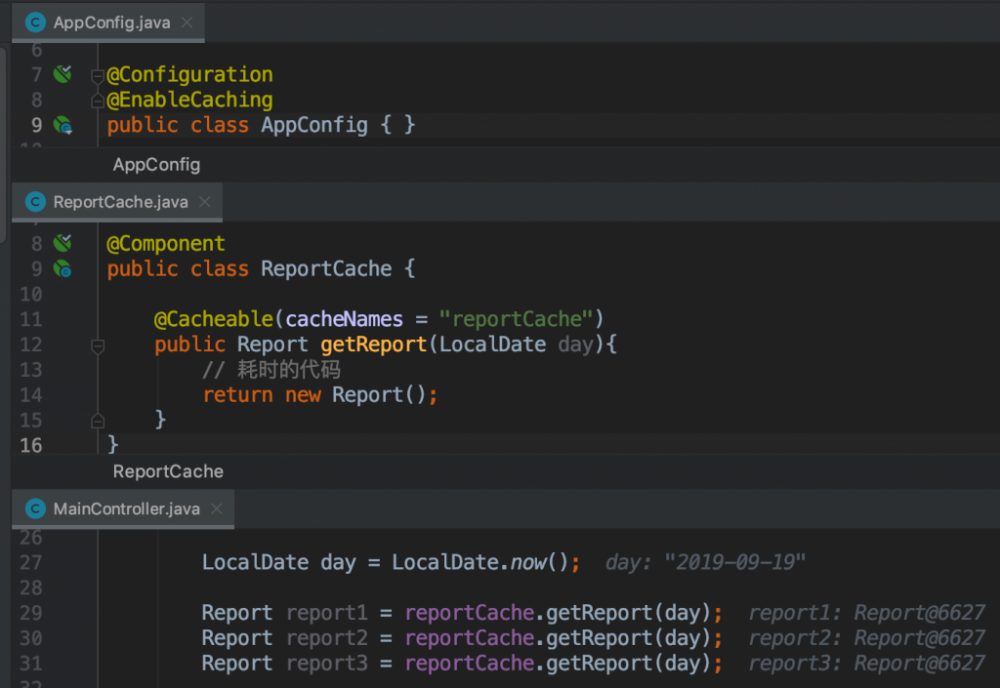The image size is (1000, 688).
Task: Close the MainController.java tab
Action: pos(217,509)
